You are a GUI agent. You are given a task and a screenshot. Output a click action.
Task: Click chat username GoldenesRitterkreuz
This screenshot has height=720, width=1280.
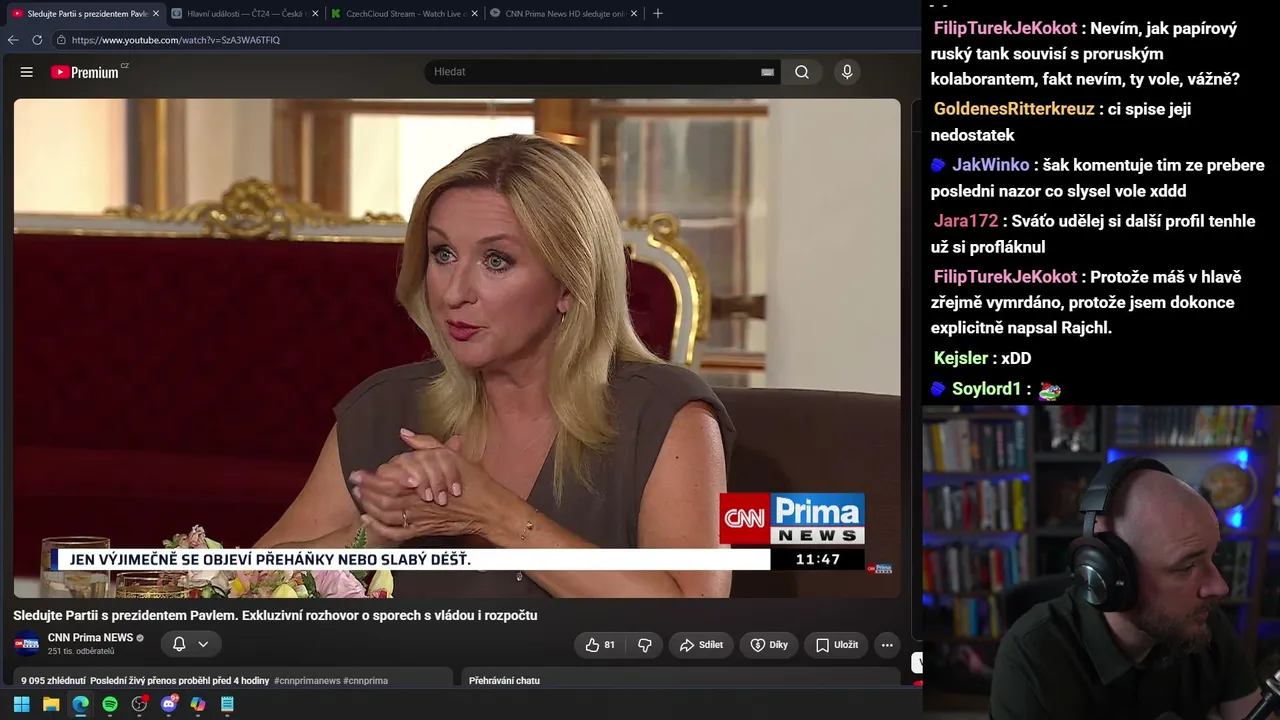(1014, 109)
